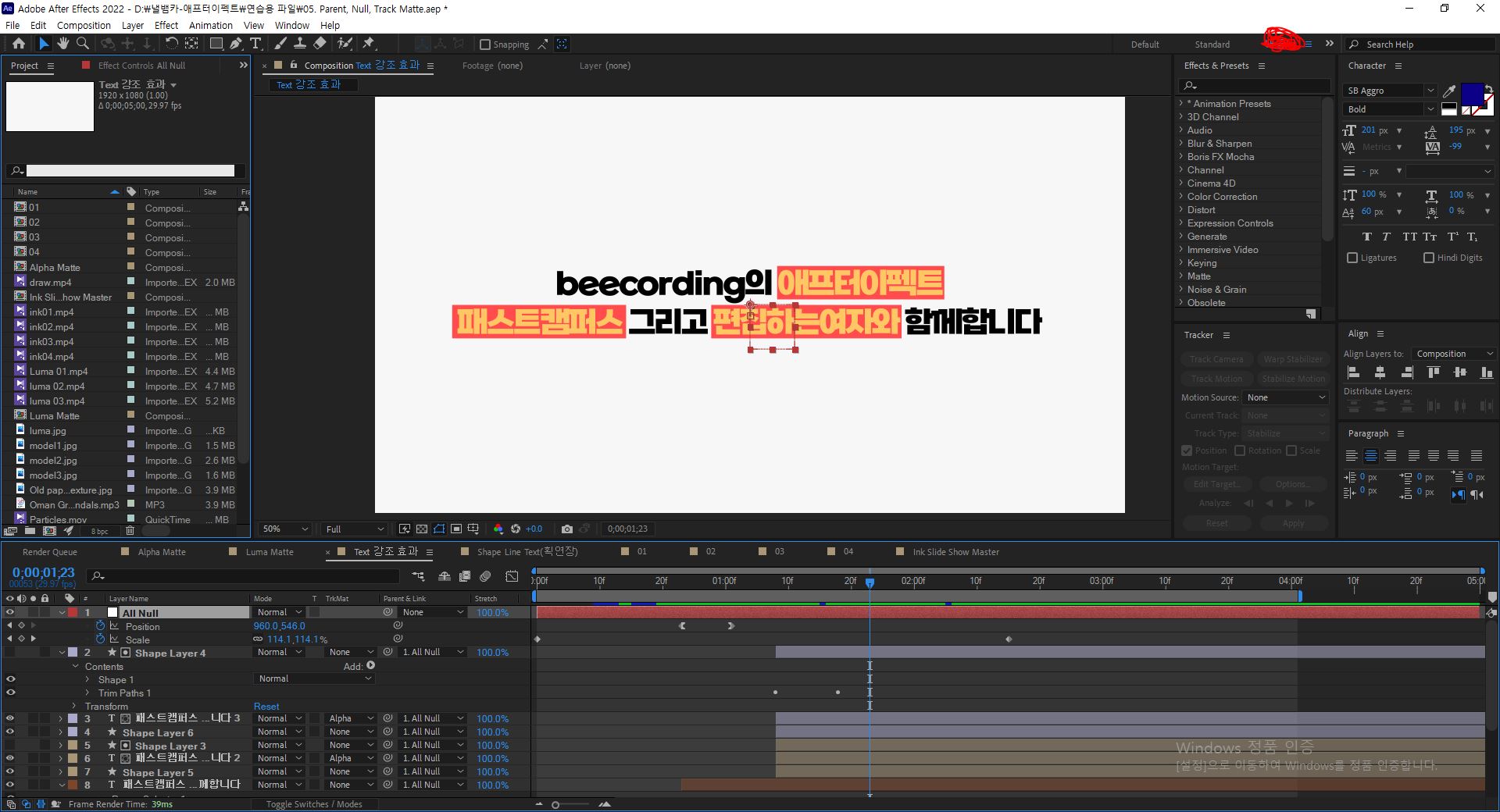
Task: Expand the Color Correction effects category
Action: [1181, 196]
